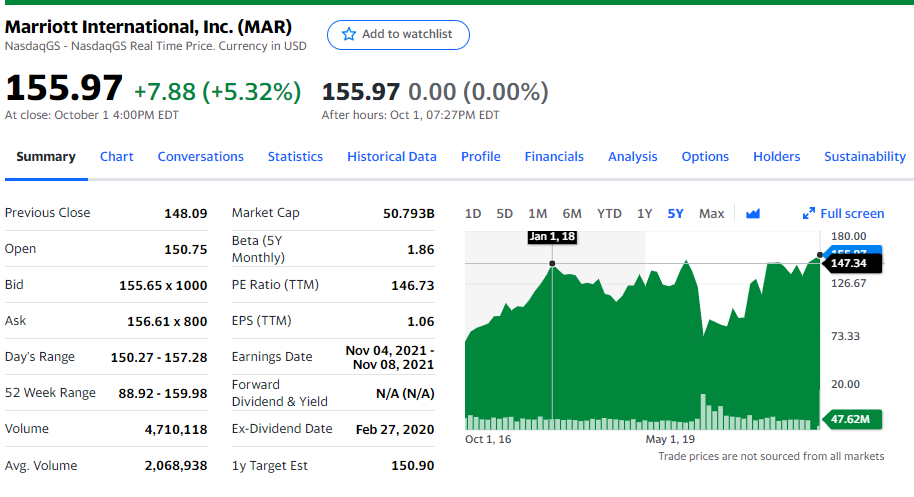Click the Full screen expand arrows icon
This screenshot has height=497, width=914.
[x=809, y=213]
